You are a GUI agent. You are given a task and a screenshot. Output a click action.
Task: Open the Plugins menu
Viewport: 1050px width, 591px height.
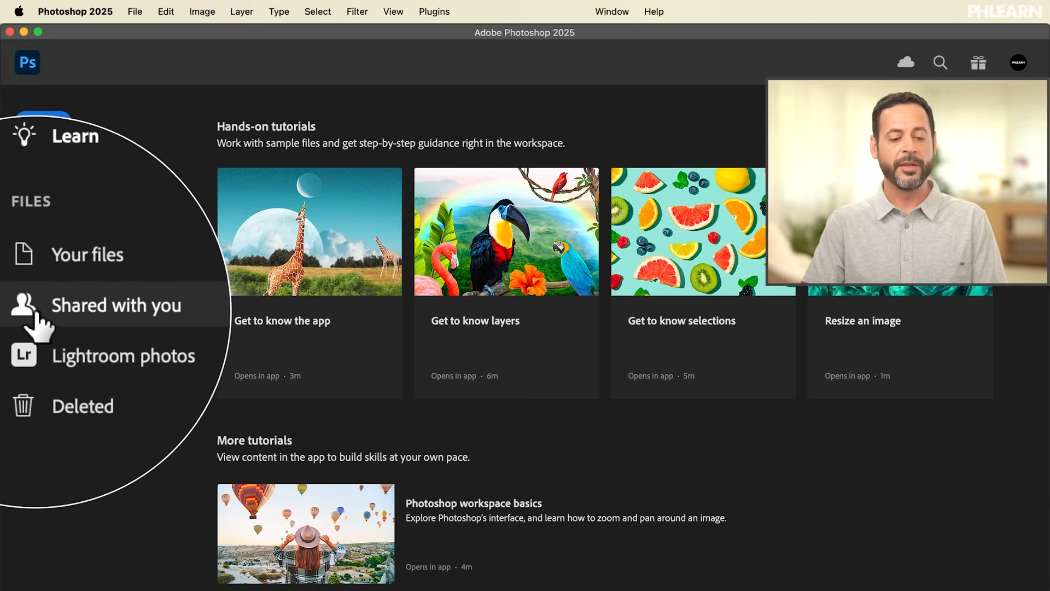(434, 11)
